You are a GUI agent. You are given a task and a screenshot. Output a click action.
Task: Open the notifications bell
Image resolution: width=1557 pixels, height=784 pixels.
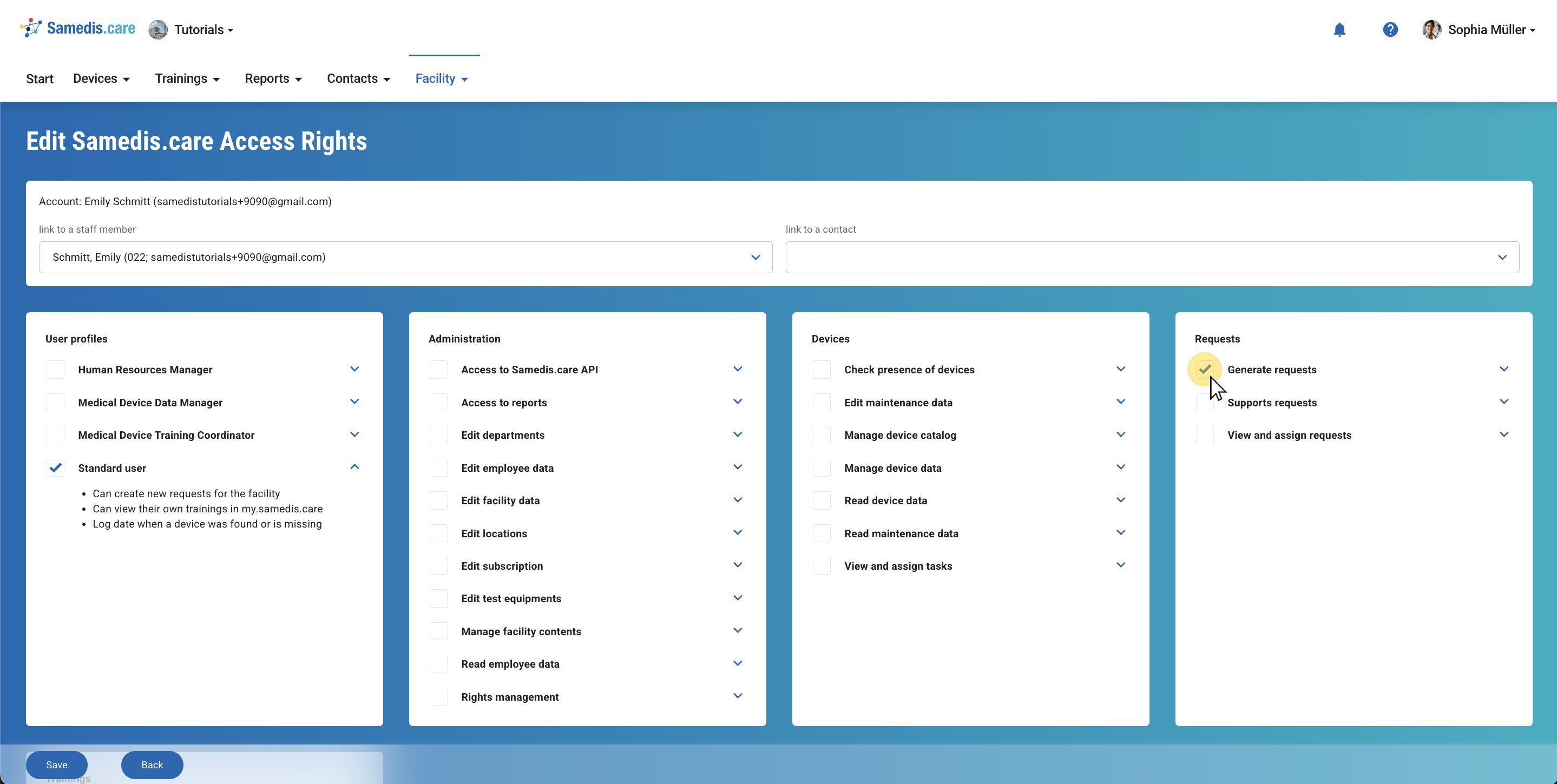click(x=1339, y=30)
